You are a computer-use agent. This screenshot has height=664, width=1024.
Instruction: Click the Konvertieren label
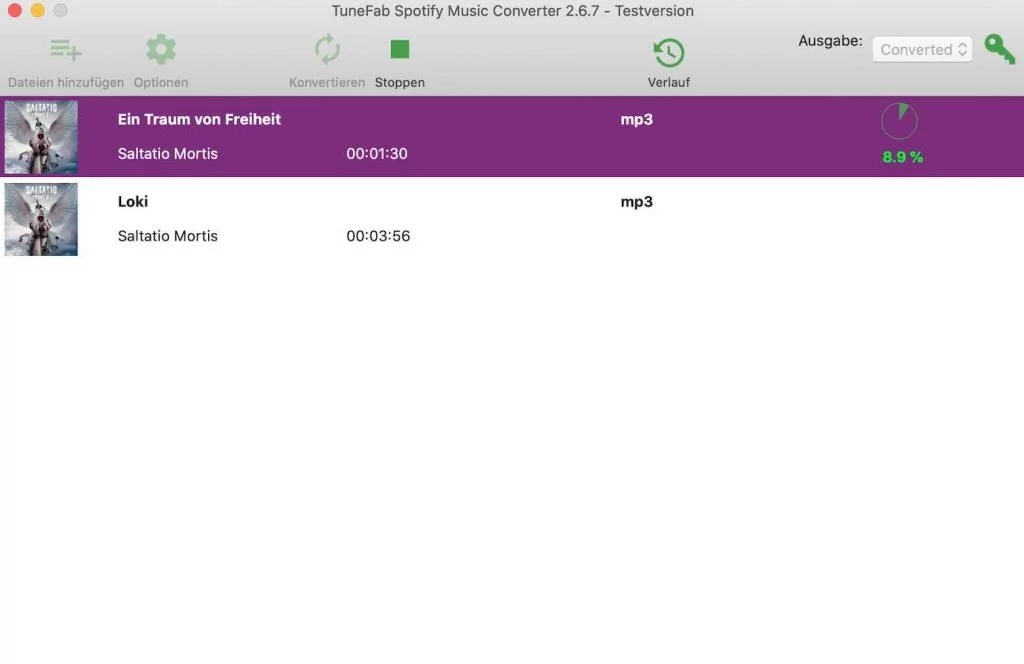pyautogui.click(x=327, y=83)
